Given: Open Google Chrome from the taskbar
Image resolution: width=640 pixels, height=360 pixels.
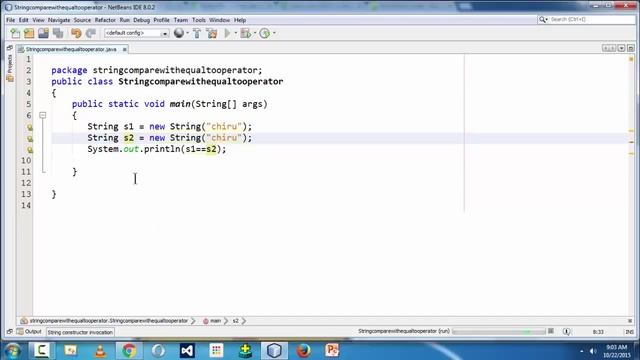Looking at the screenshot, I should tap(129, 351).
